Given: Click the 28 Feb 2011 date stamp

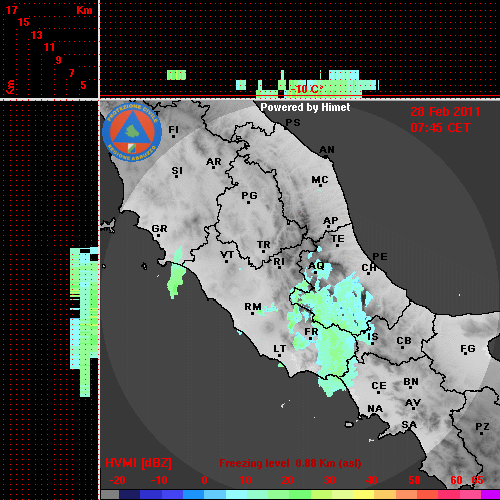Looking at the screenshot, I should 445,112.
